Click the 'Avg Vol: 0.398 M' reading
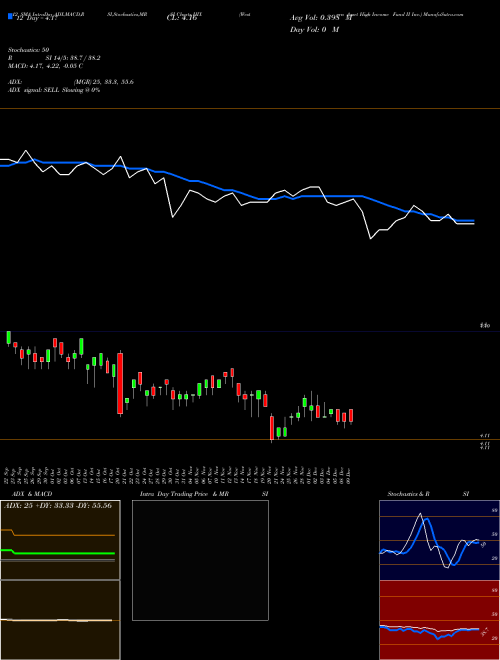The height and width of the screenshot is (660, 500). click(321, 18)
